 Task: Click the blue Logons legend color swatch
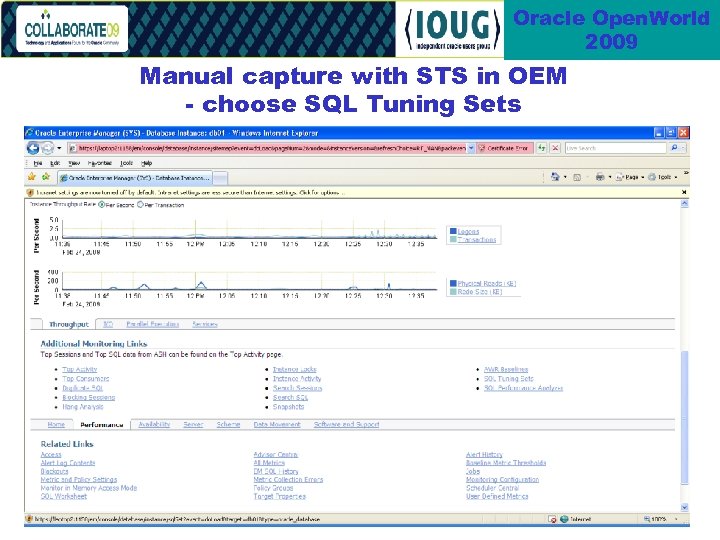[x=453, y=231]
